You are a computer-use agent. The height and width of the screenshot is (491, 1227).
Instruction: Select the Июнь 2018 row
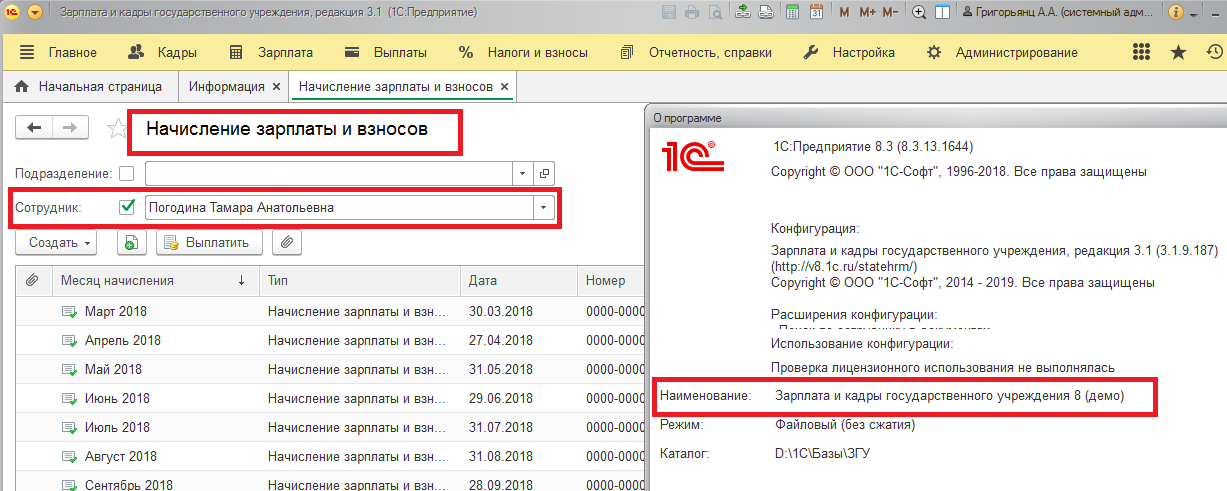coord(329,398)
